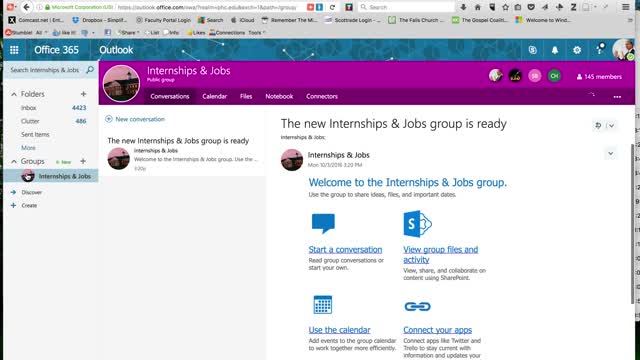The height and width of the screenshot is (360, 640).
Task: Click the reading pane vertical scrollbar
Action: click(633, 224)
